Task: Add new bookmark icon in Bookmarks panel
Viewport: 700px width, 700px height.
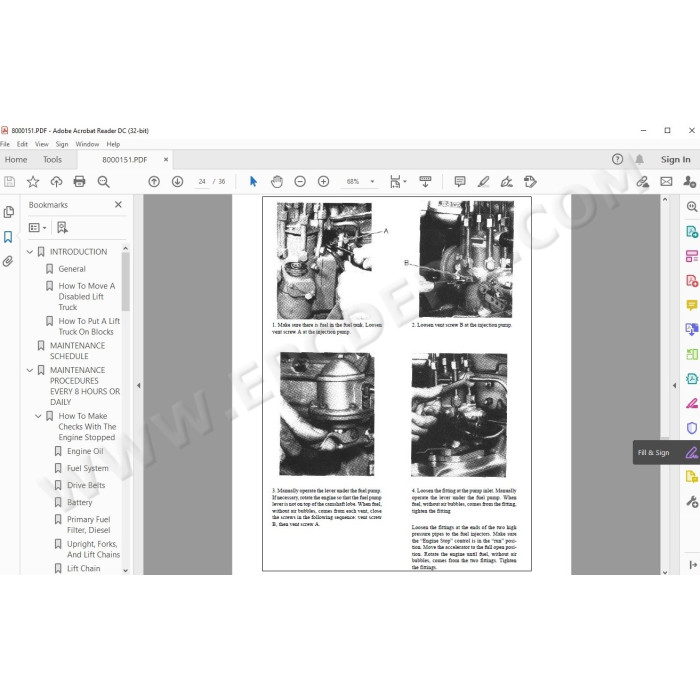Action: pos(62,228)
